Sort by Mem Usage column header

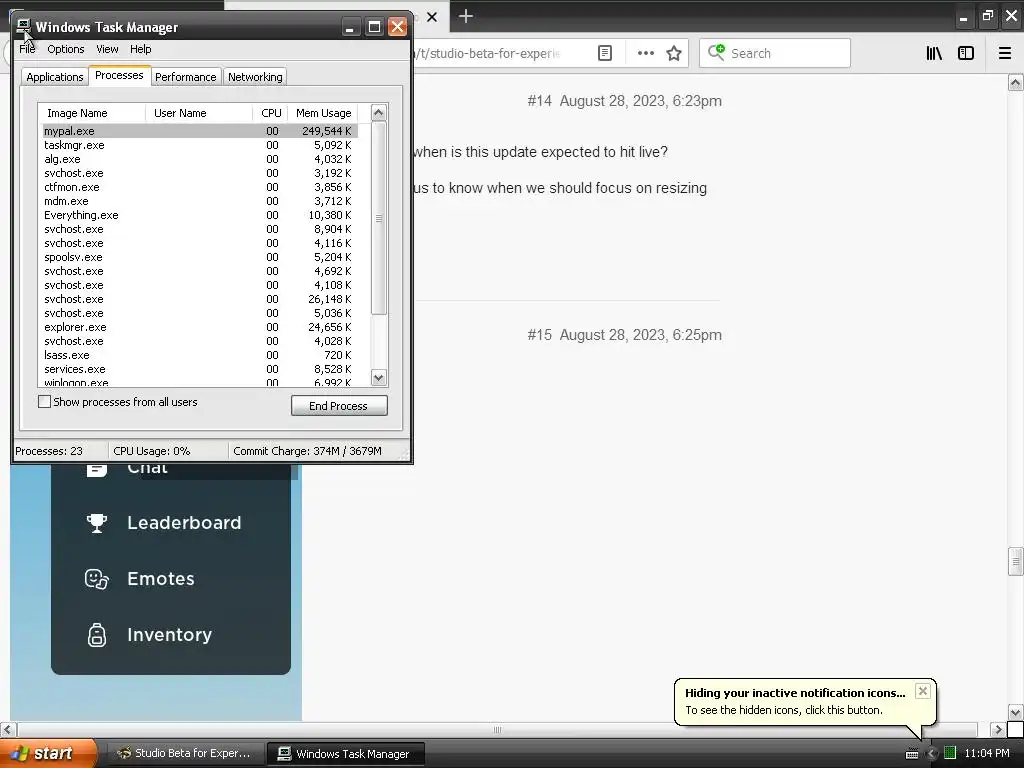[x=323, y=113]
